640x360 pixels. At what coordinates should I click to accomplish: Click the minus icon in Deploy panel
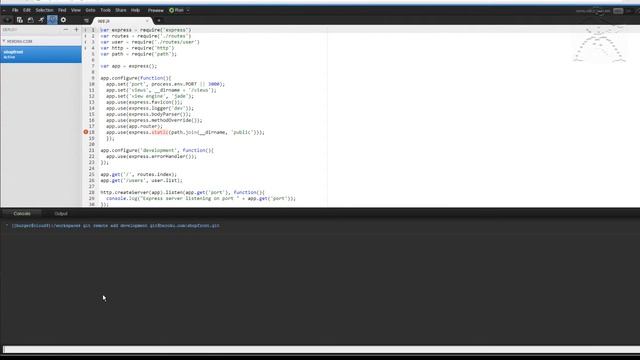tap(66, 30)
